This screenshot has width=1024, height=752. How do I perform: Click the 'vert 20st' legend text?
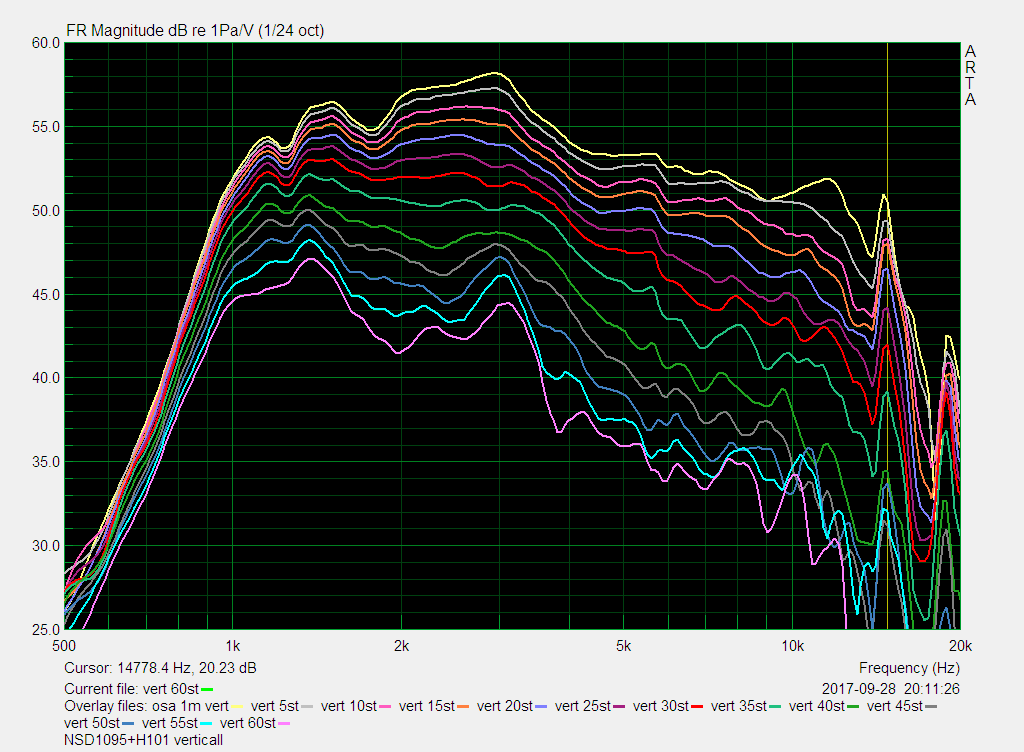tap(505, 706)
